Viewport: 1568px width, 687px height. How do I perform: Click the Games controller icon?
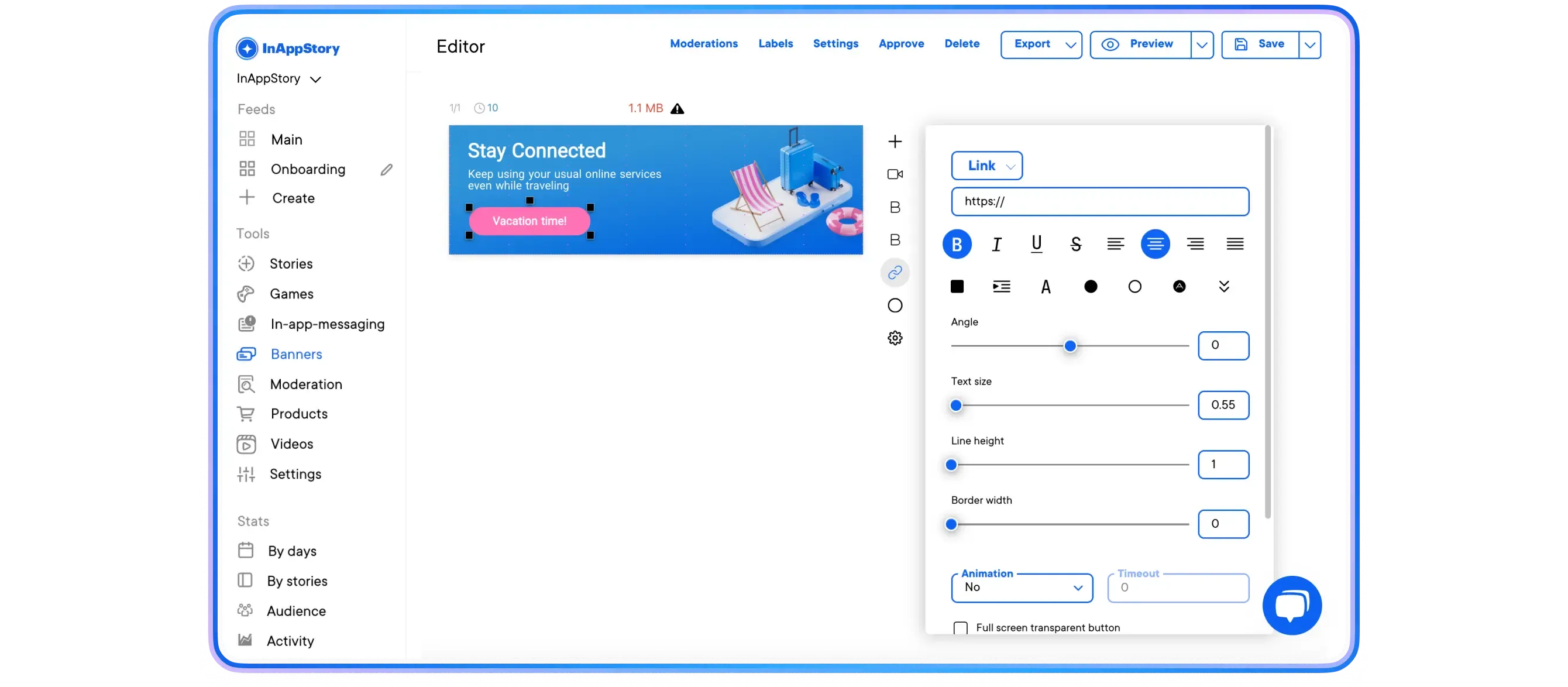tap(246, 294)
